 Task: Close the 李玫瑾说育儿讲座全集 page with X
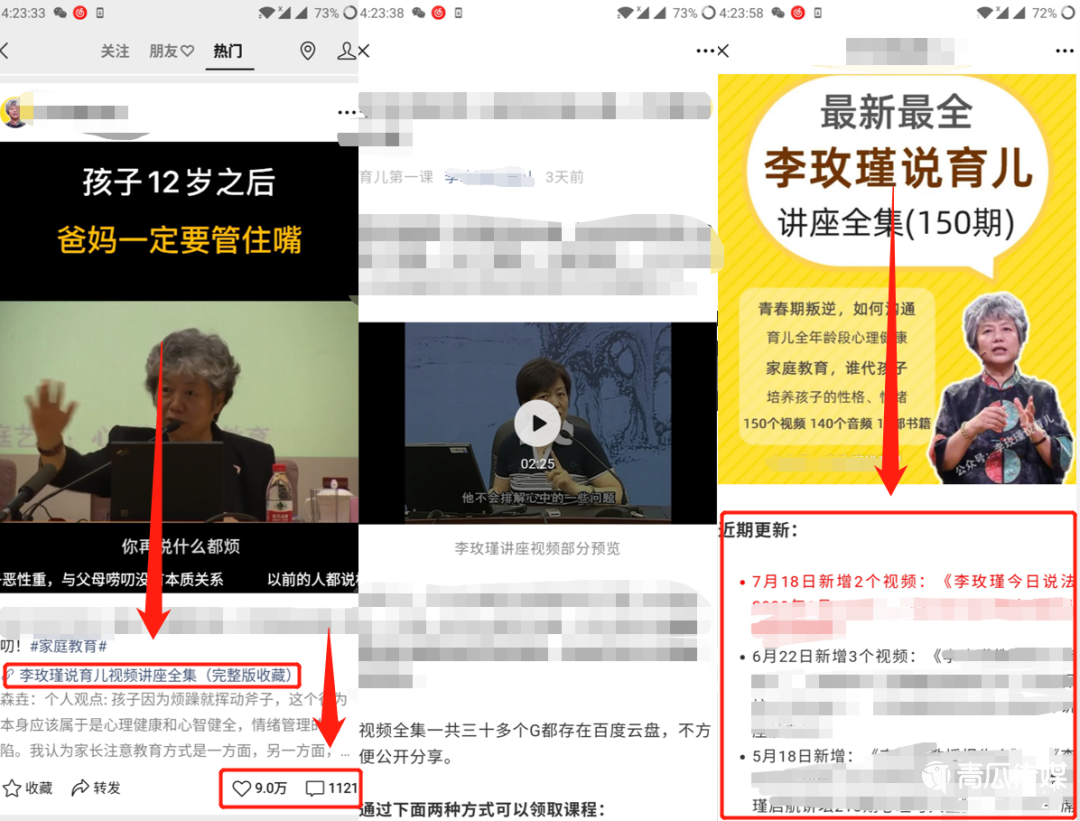723,51
